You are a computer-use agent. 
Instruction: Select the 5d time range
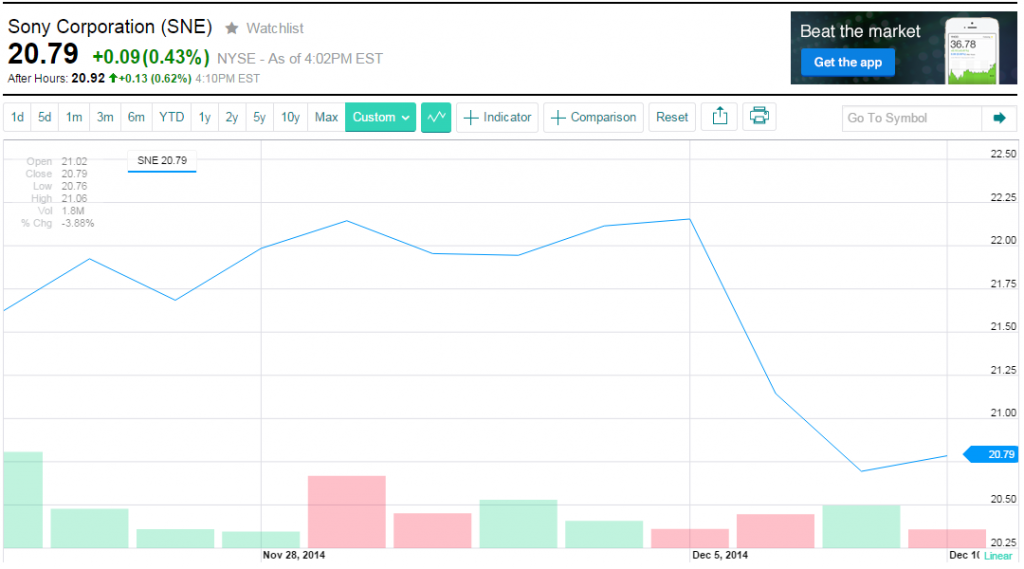coord(44,118)
